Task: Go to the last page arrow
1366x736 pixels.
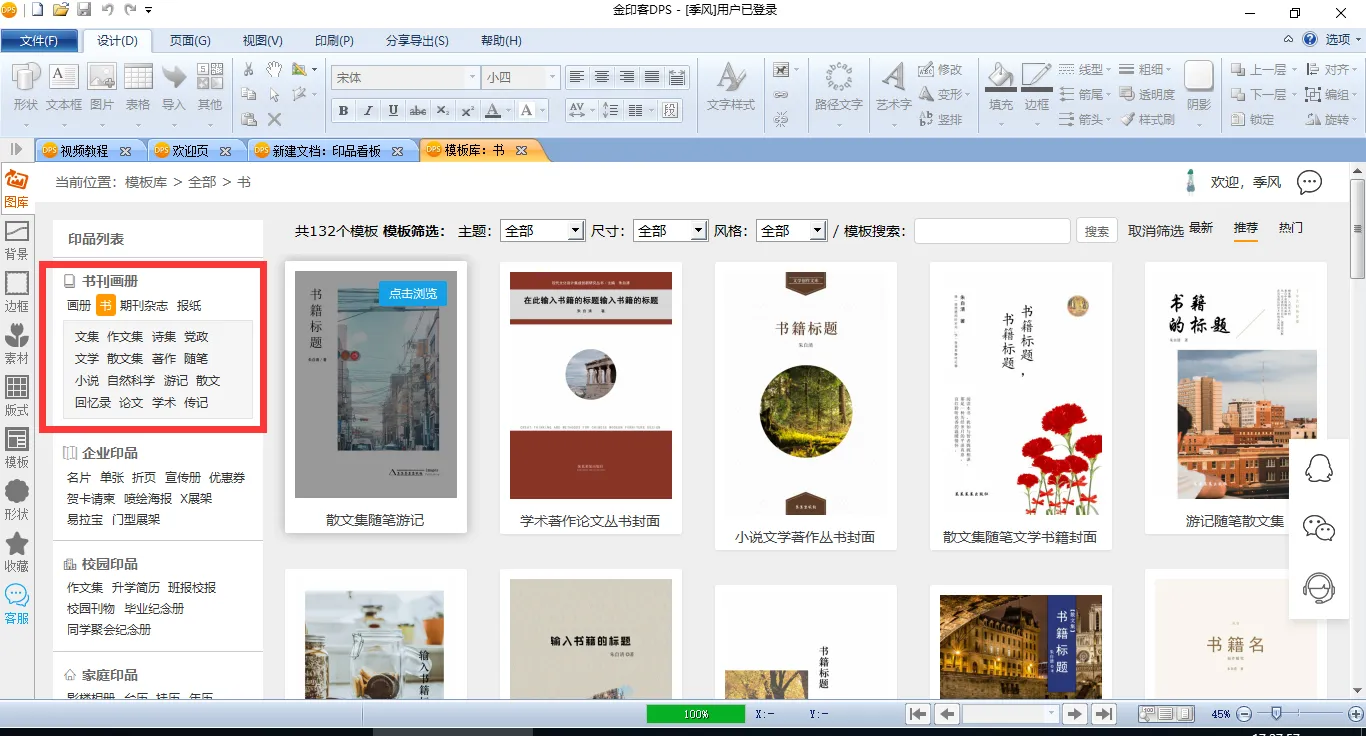Action: pos(1103,714)
